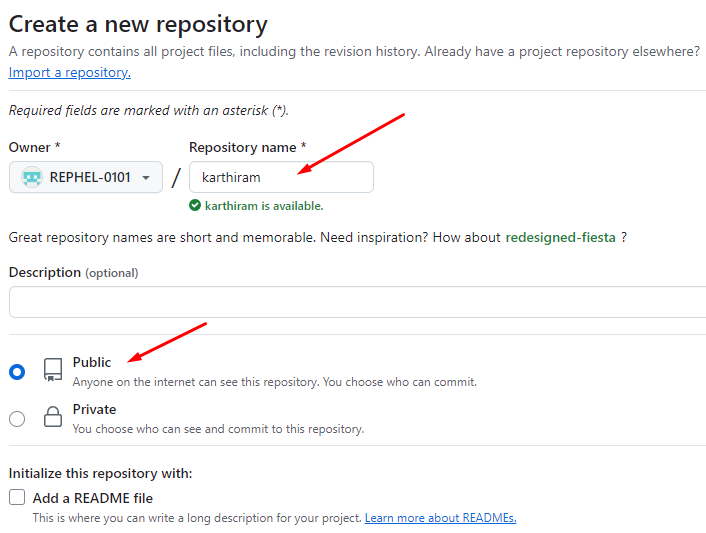
Task: Focus the Repository name input field
Action: pos(281,177)
